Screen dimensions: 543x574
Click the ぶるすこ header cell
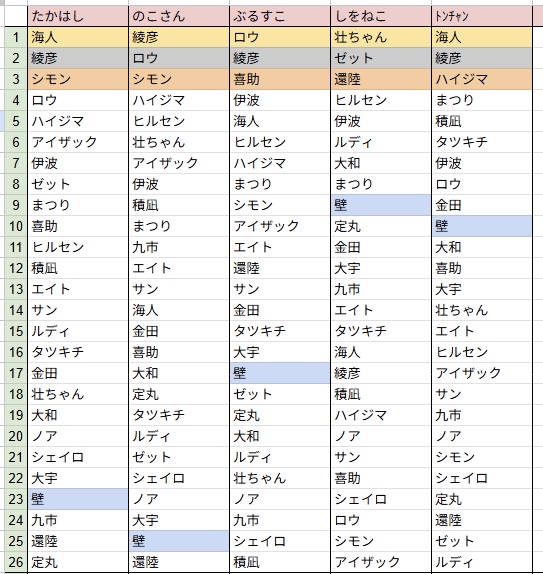[280, 16]
